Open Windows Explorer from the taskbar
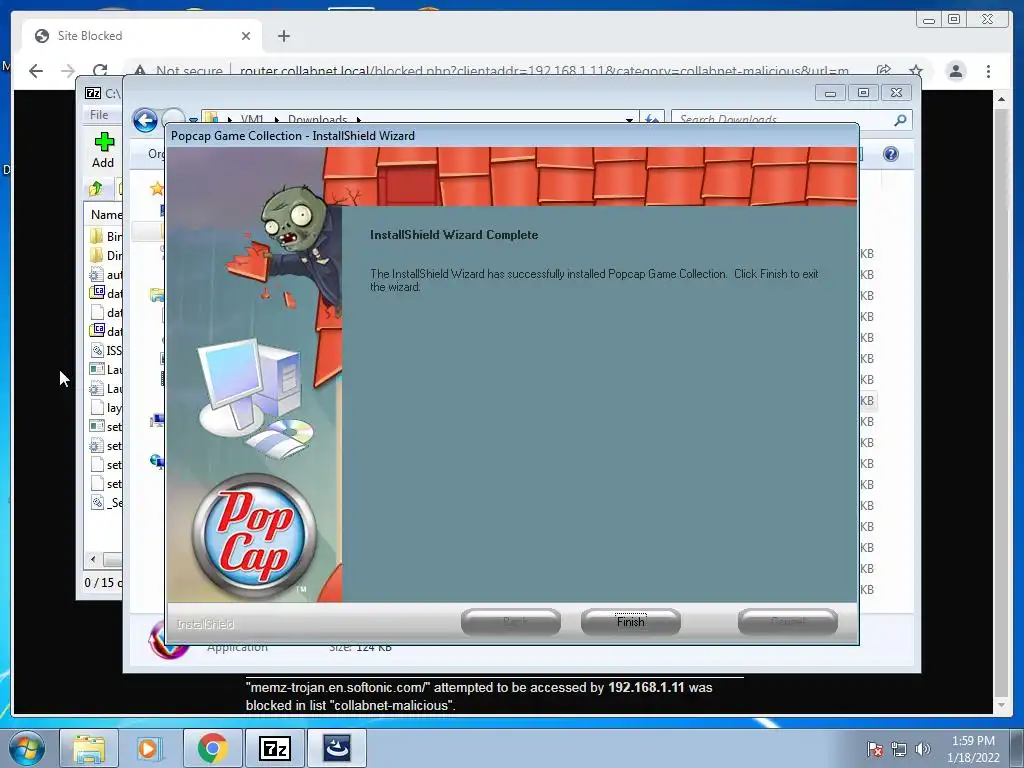The height and width of the screenshot is (768, 1024). (x=89, y=748)
